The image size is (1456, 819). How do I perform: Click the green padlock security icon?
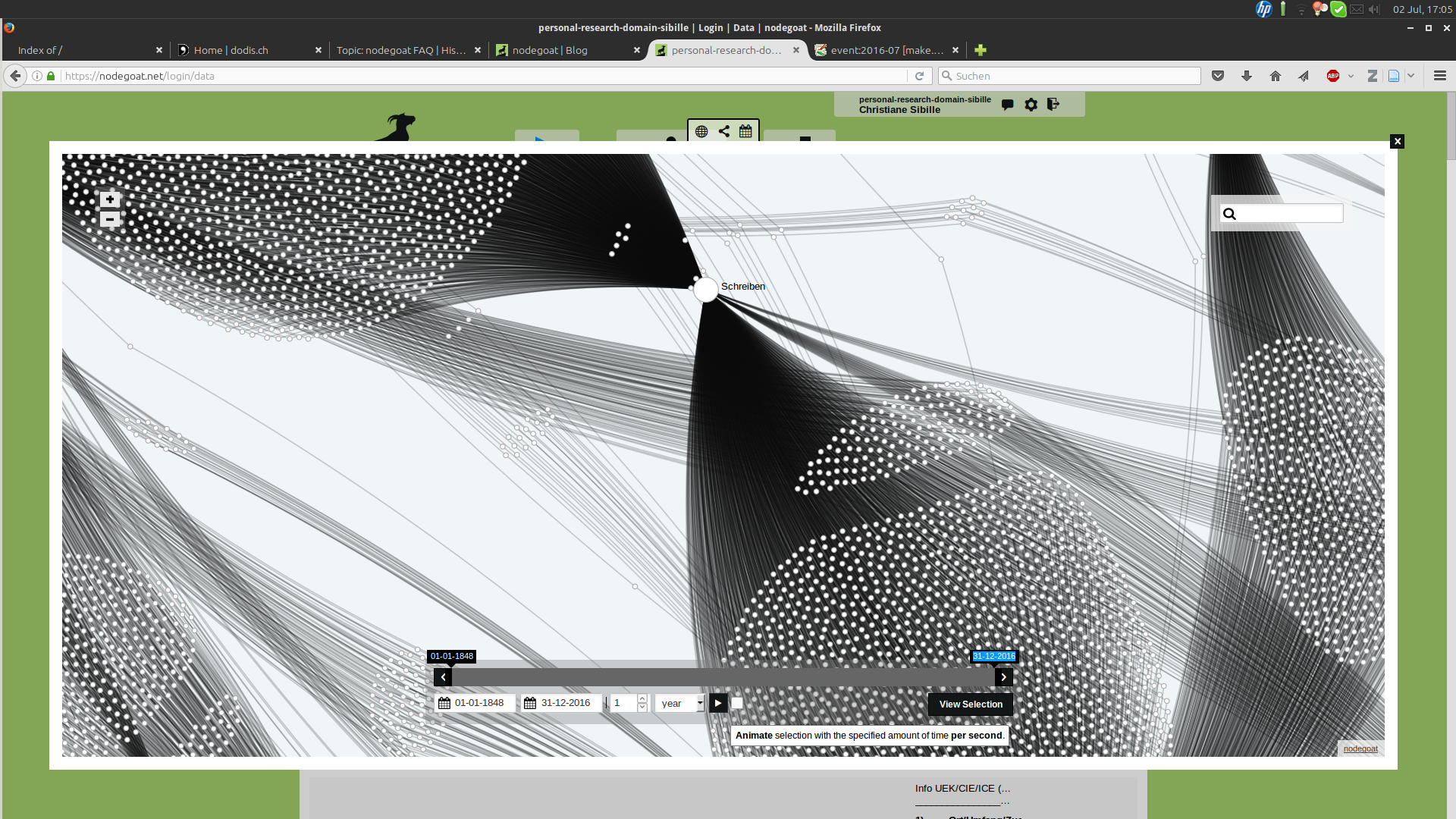click(51, 76)
